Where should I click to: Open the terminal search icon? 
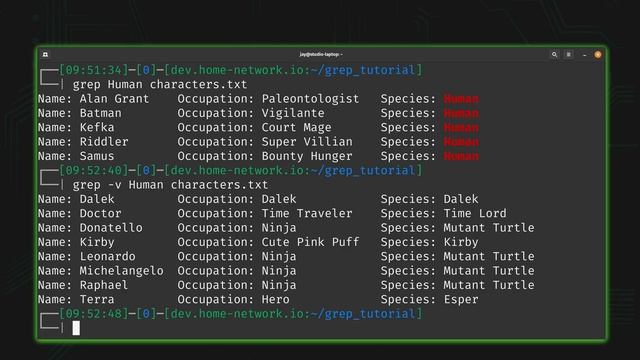554,54
